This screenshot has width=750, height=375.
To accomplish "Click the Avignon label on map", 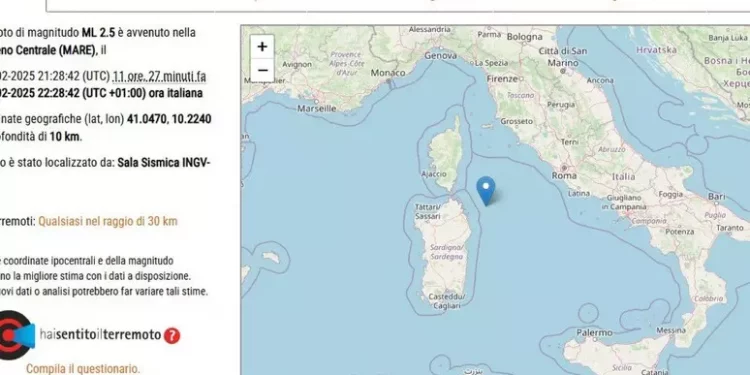I will click(x=297, y=64).
